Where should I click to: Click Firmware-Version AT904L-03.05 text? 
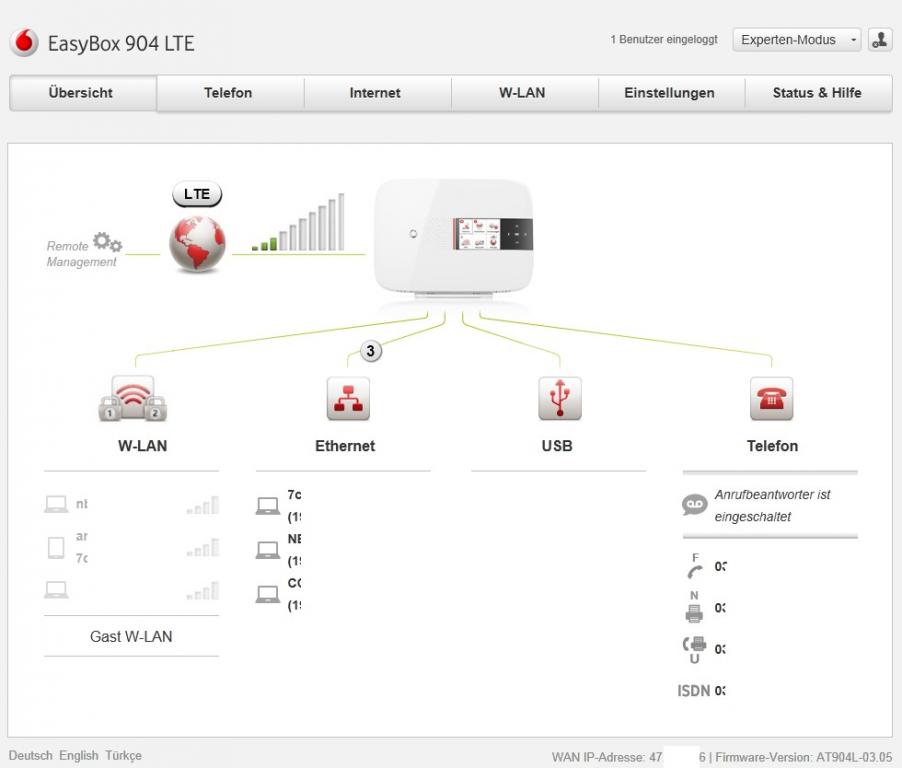(804, 757)
